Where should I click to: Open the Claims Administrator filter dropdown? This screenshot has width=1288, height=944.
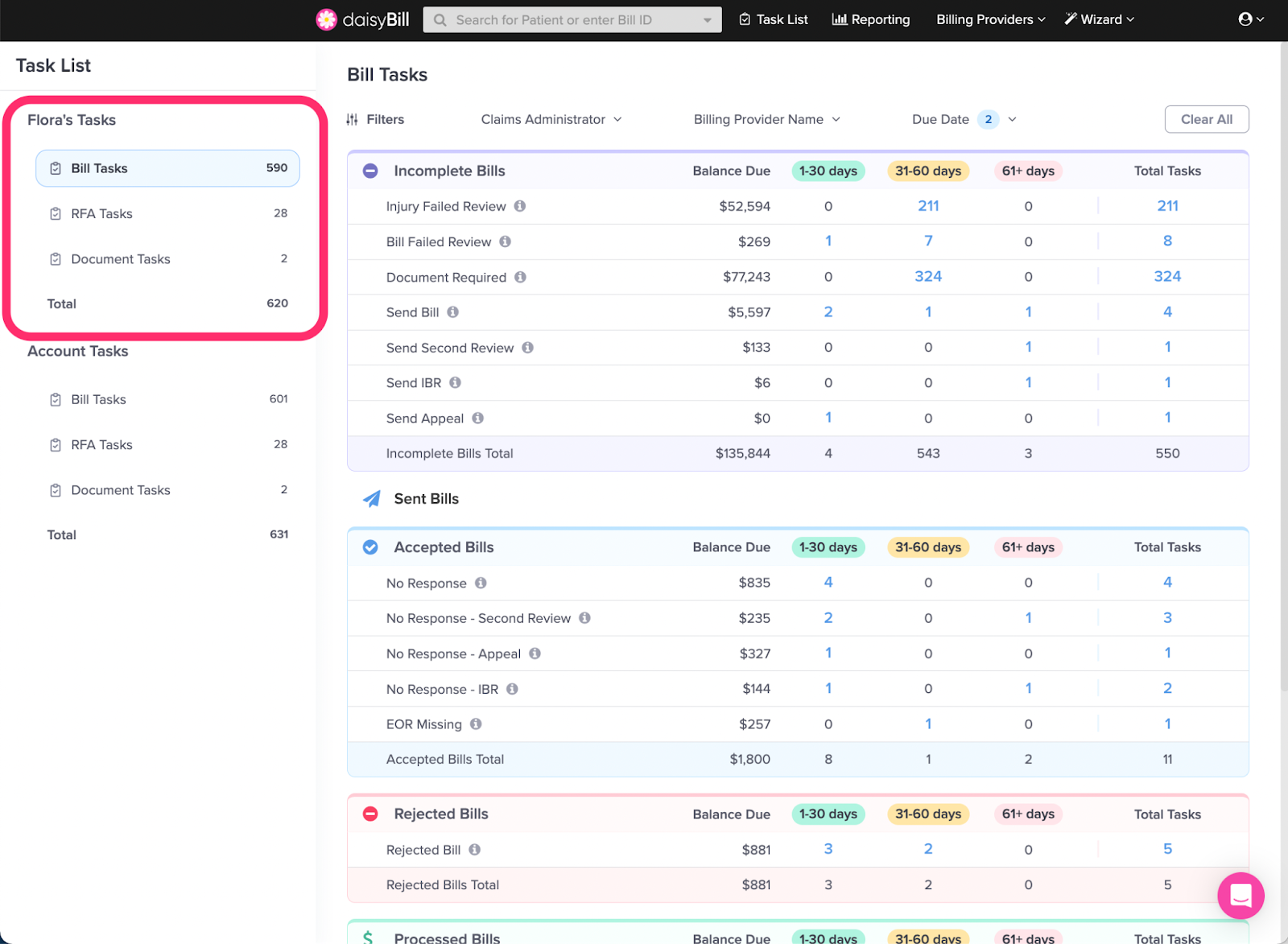click(x=551, y=120)
